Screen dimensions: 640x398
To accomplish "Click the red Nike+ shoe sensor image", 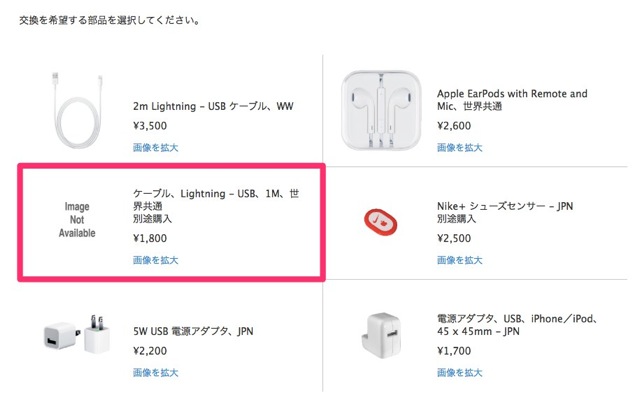I will [x=381, y=222].
